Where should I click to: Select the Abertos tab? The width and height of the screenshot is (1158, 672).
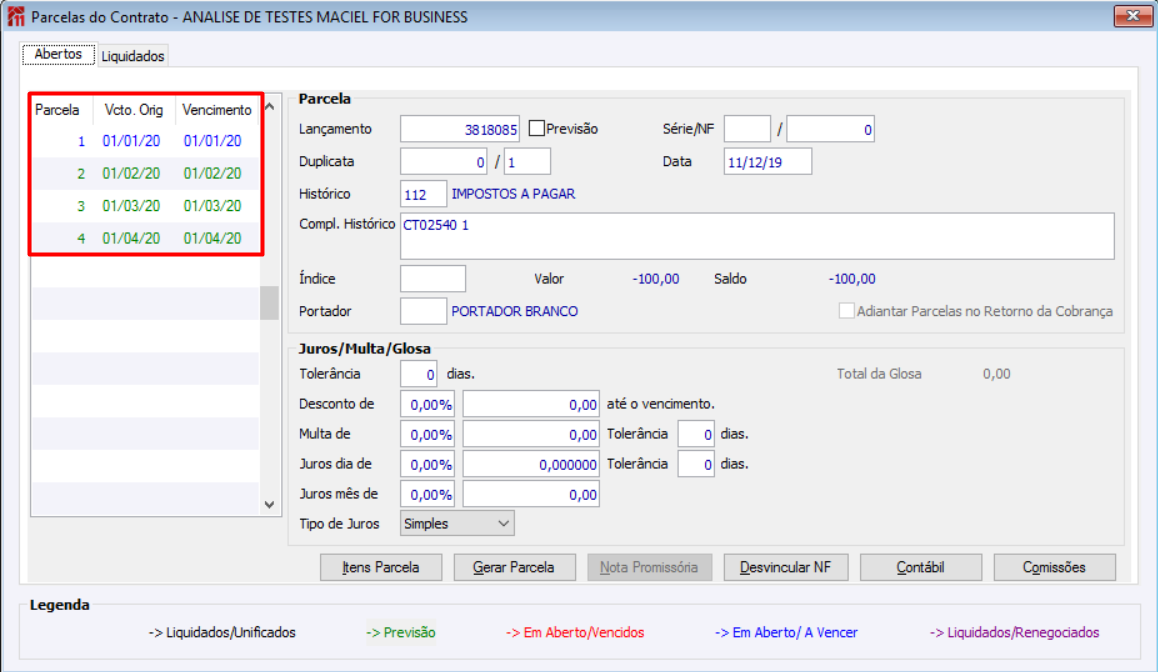(58, 54)
